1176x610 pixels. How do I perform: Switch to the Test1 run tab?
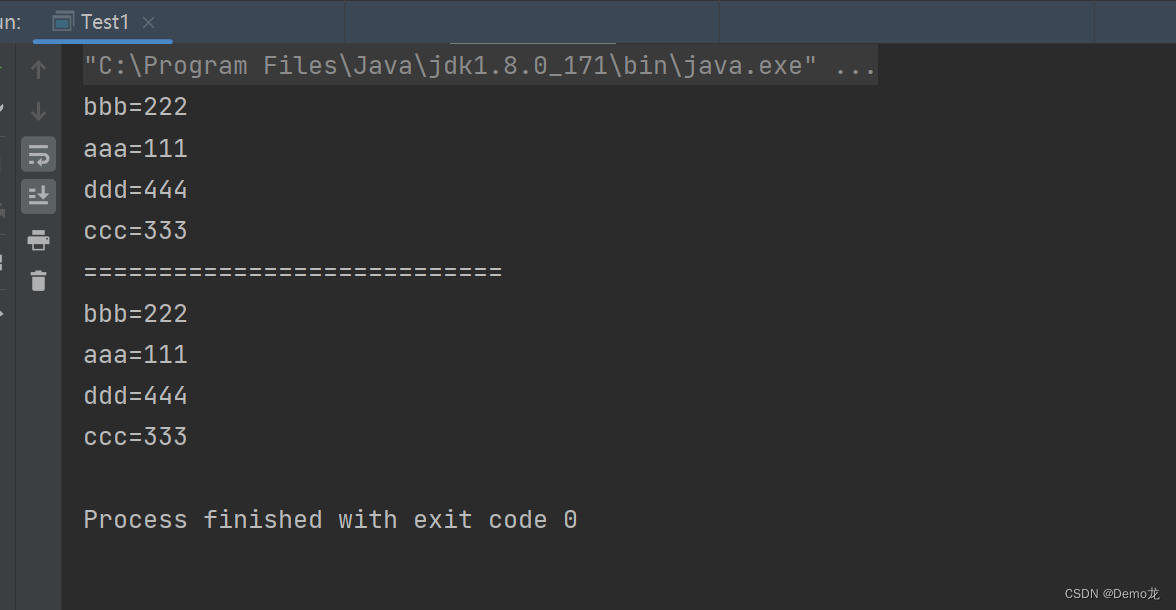coord(103,21)
